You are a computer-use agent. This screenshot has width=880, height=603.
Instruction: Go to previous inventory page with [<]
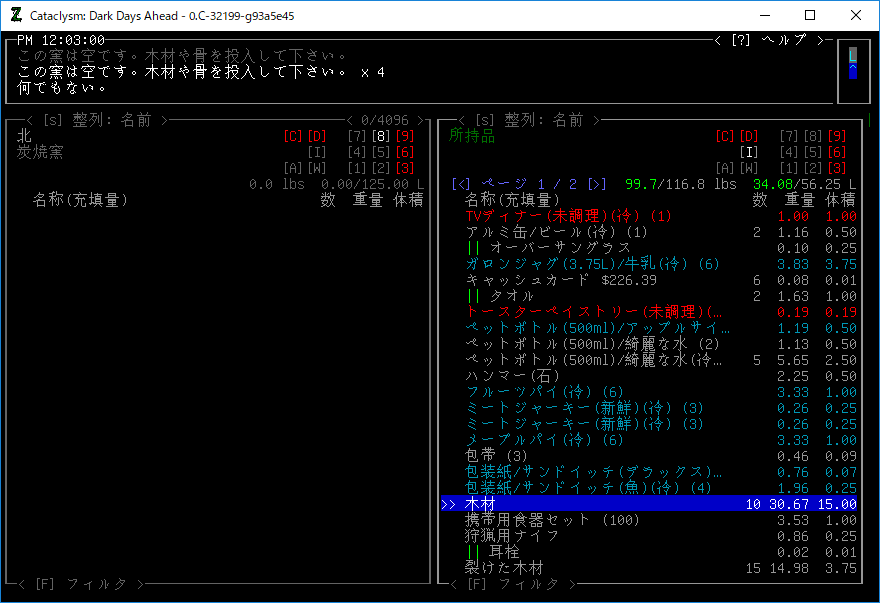pos(459,184)
